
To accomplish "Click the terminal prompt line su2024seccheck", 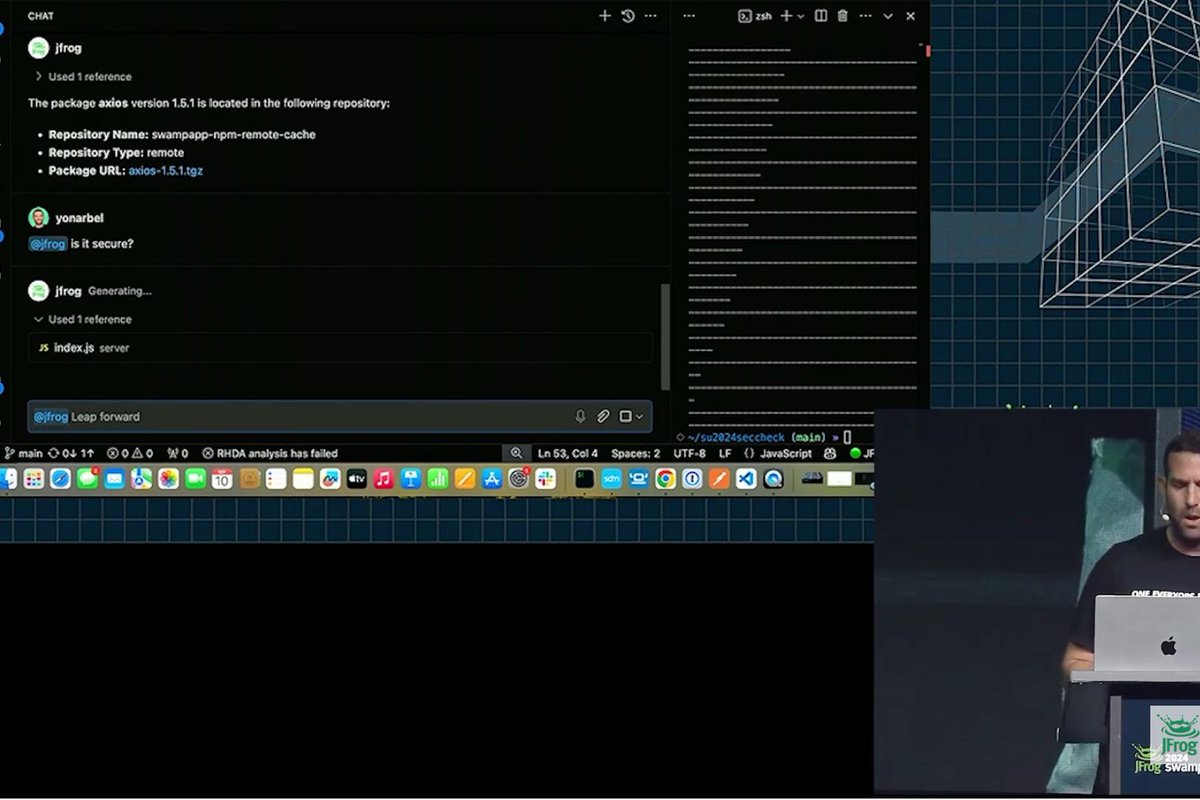I will pyautogui.click(x=768, y=437).
